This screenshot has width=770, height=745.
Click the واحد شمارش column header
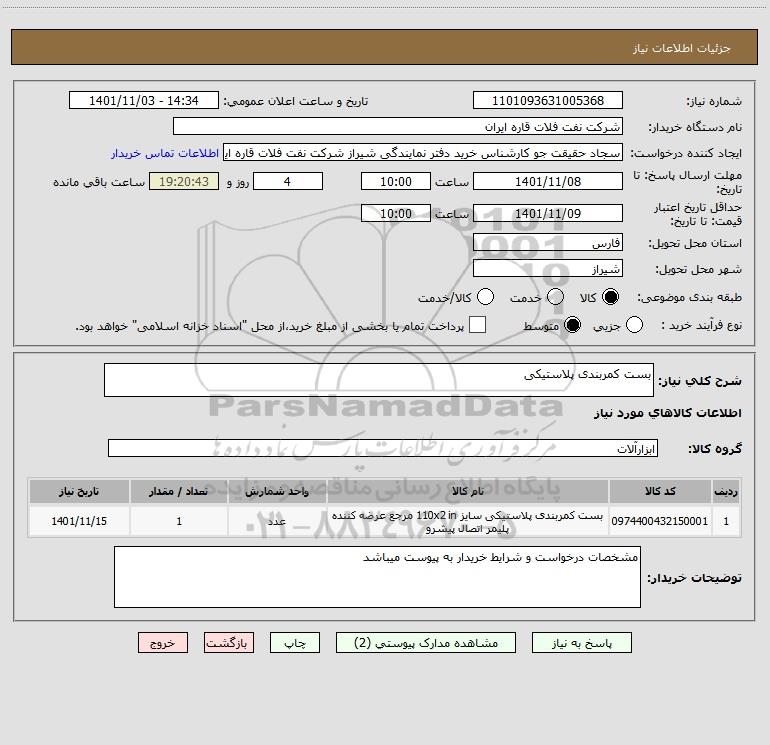click(277, 491)
